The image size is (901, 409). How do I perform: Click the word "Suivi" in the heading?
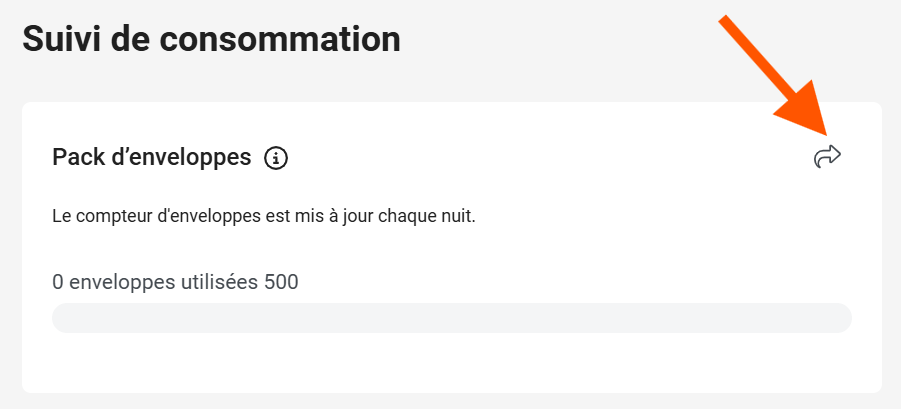[64, 40]
